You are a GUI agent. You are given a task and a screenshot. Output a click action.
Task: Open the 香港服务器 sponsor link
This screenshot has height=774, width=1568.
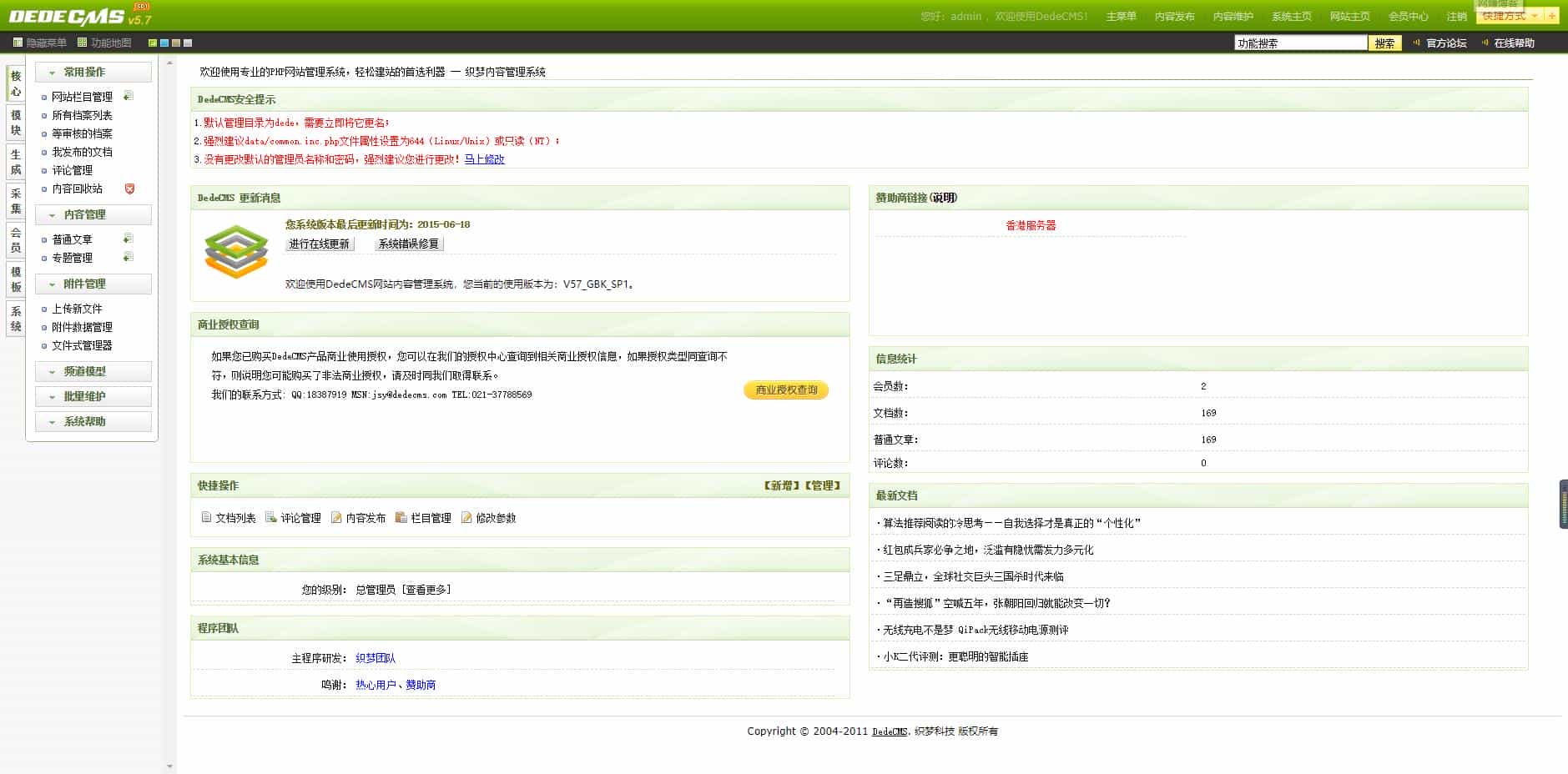(x=1031, y=225)
